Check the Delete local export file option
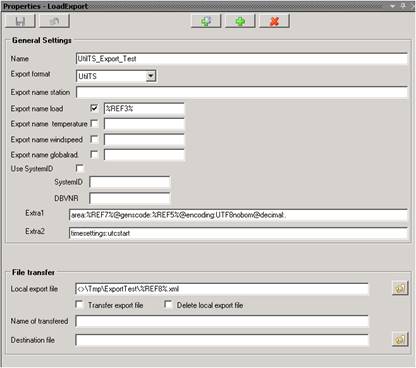416x368 pixels. click(168, 305)
